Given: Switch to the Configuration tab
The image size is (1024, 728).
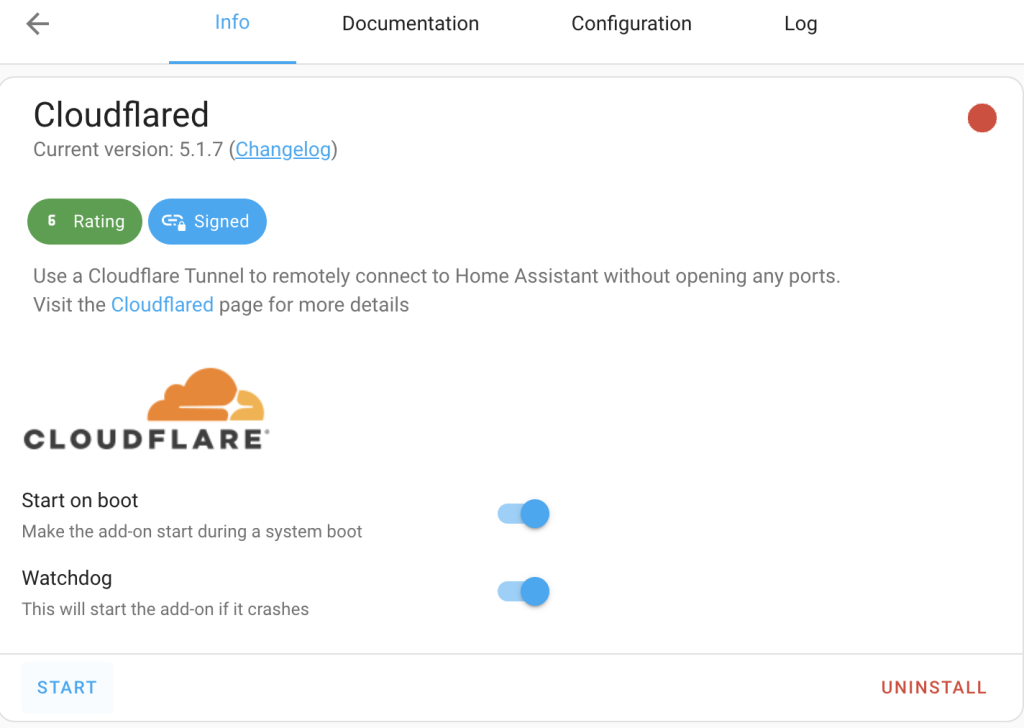Looking at the screenshot, I should (x=631, y=24).
